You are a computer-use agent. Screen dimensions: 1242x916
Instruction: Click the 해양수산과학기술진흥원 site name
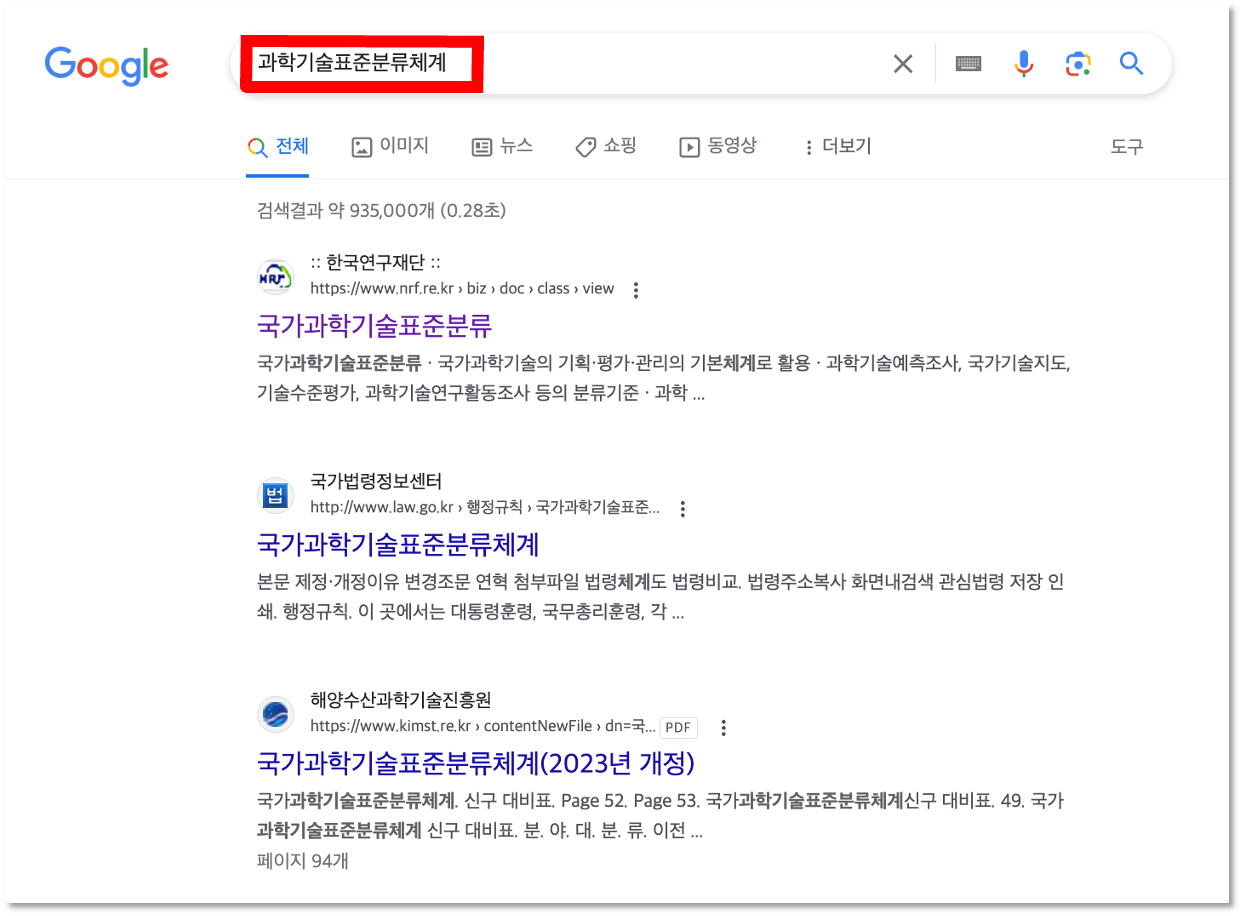point(401,701)
